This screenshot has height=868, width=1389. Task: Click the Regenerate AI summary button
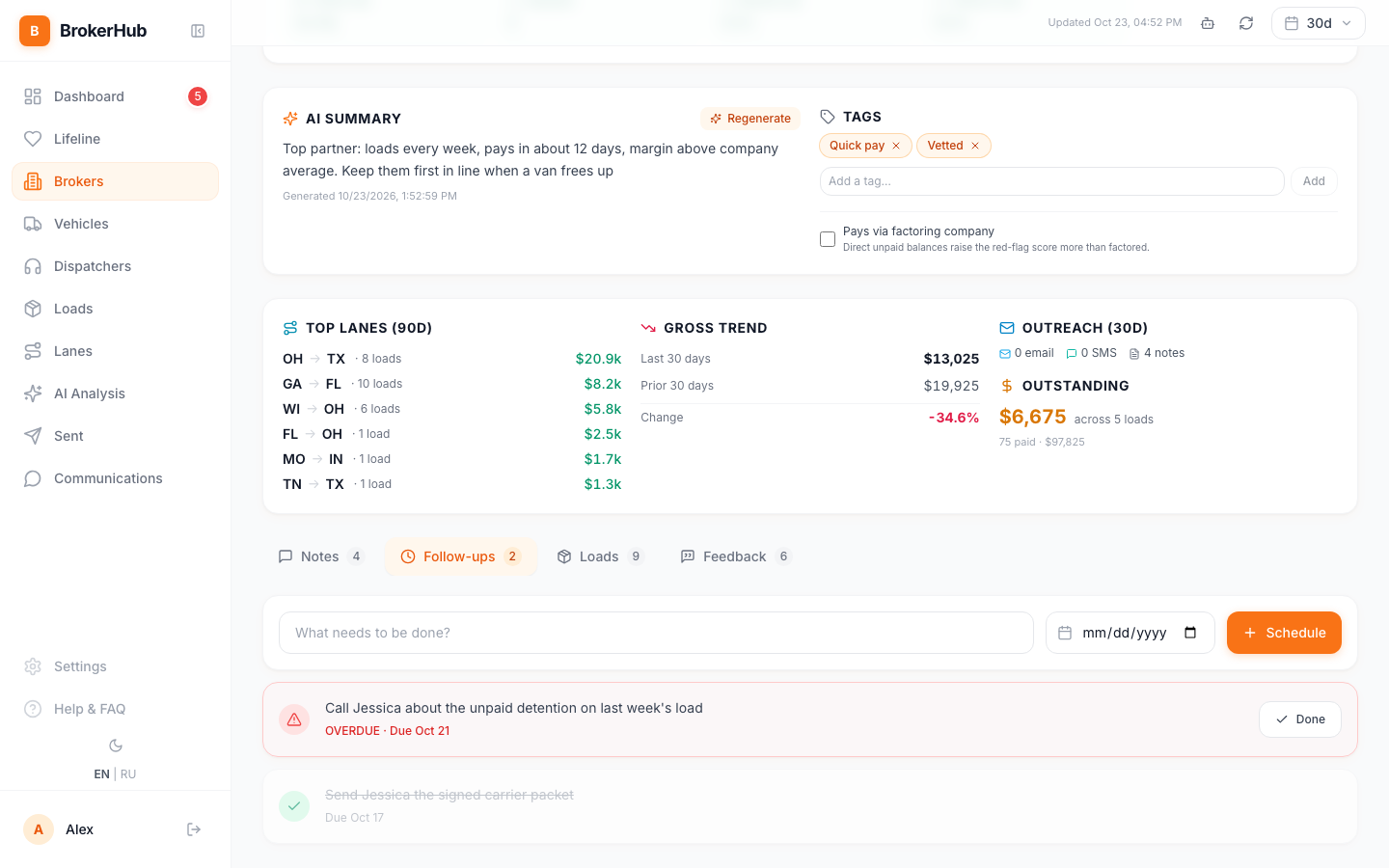click(x=750, y=119)
